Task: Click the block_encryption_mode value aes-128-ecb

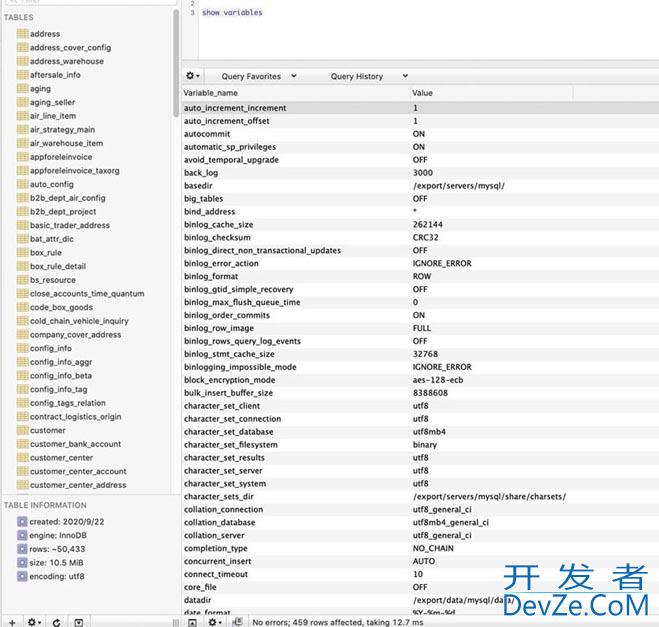Action: pos(438,380)
